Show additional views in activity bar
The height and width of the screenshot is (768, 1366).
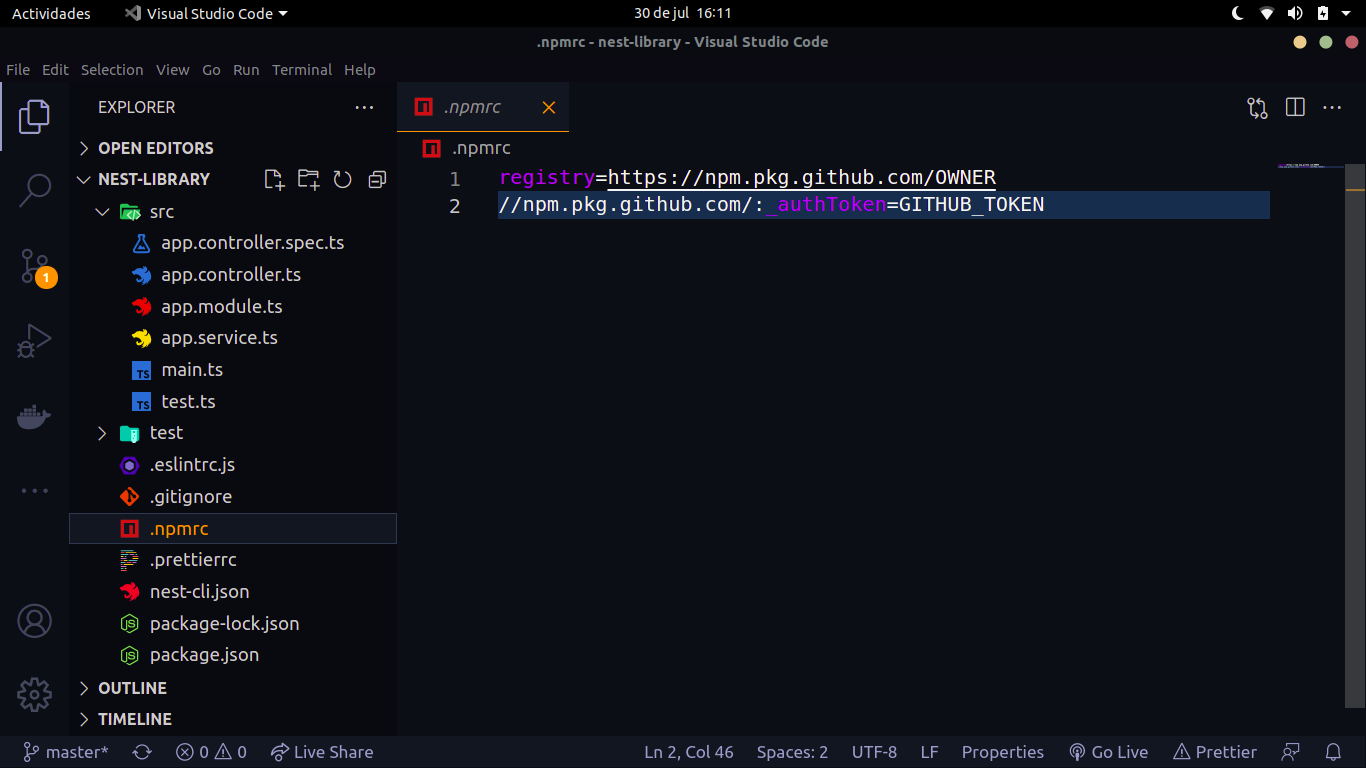coord(34,491)
